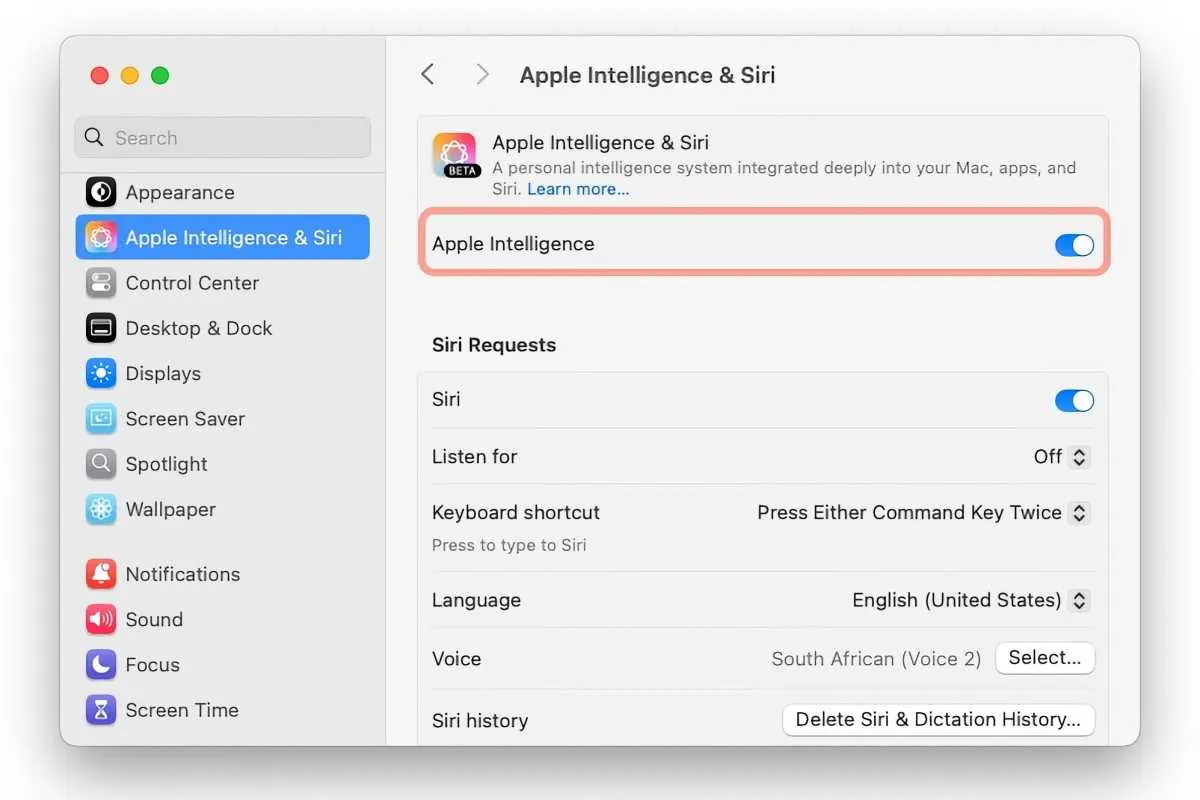Click the green full screen button
Viewport: 1200px width, 800px height.
[x=160, y=75]
